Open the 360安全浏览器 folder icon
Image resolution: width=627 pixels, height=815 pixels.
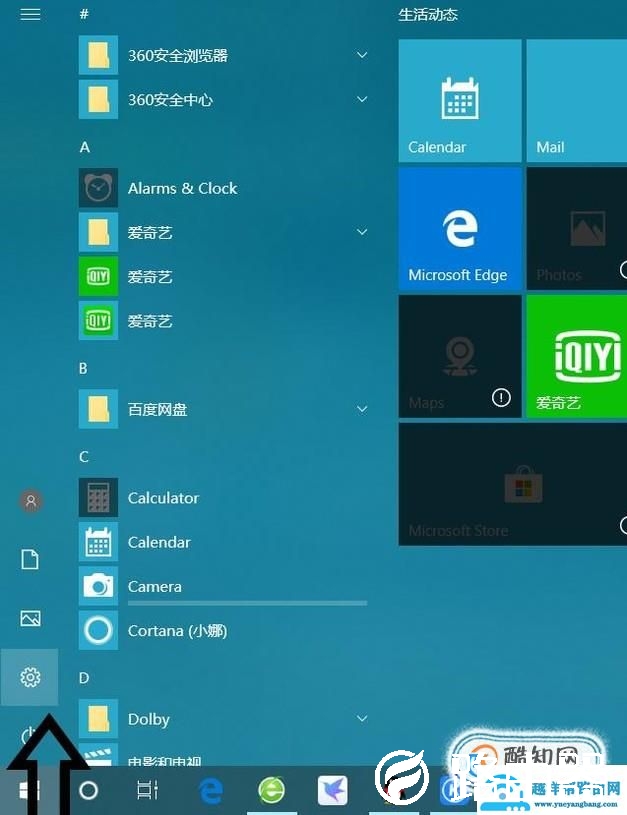(98, 55)
